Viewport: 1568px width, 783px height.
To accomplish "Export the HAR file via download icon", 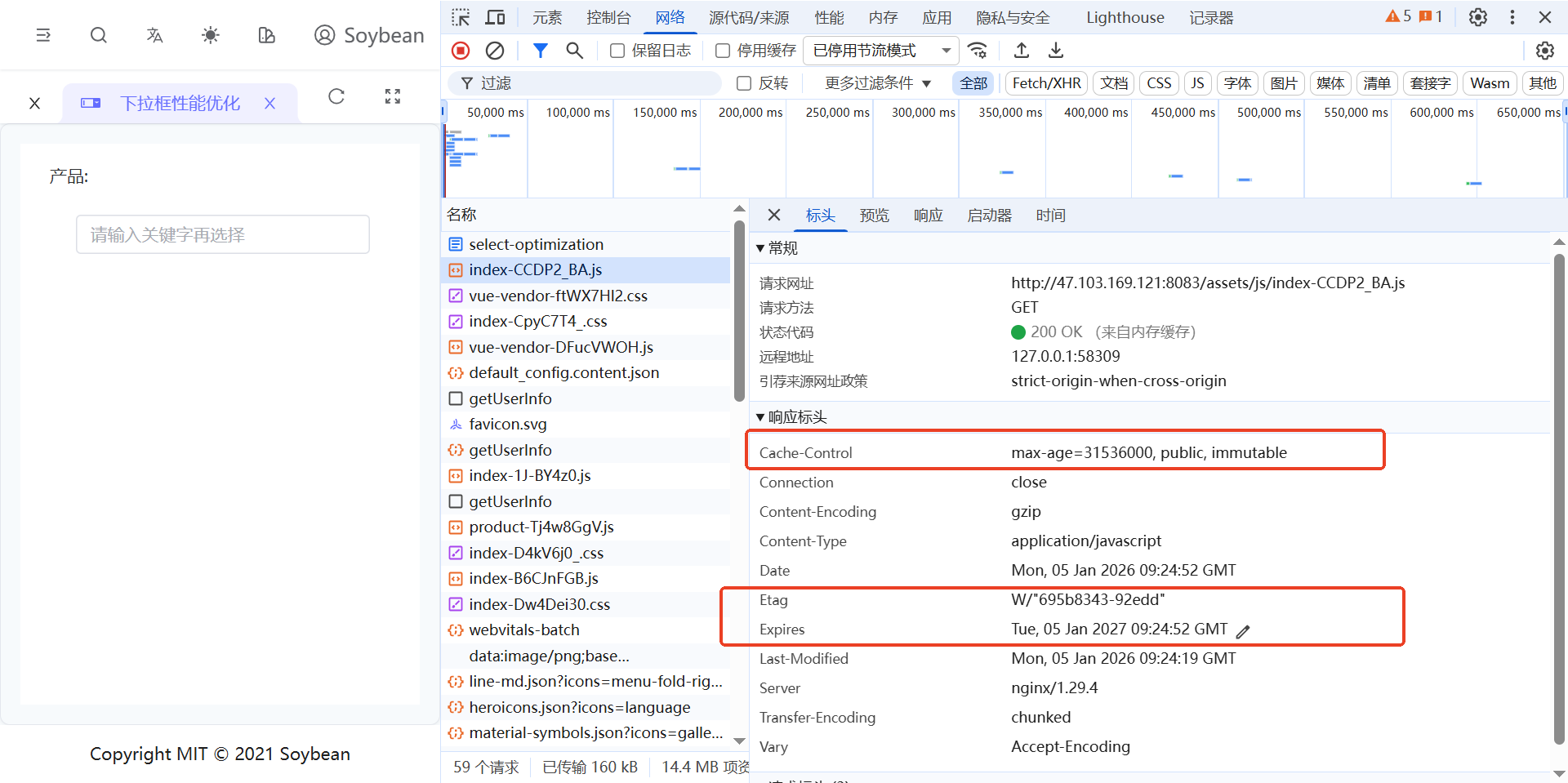I will click(x=1055, y=51).
